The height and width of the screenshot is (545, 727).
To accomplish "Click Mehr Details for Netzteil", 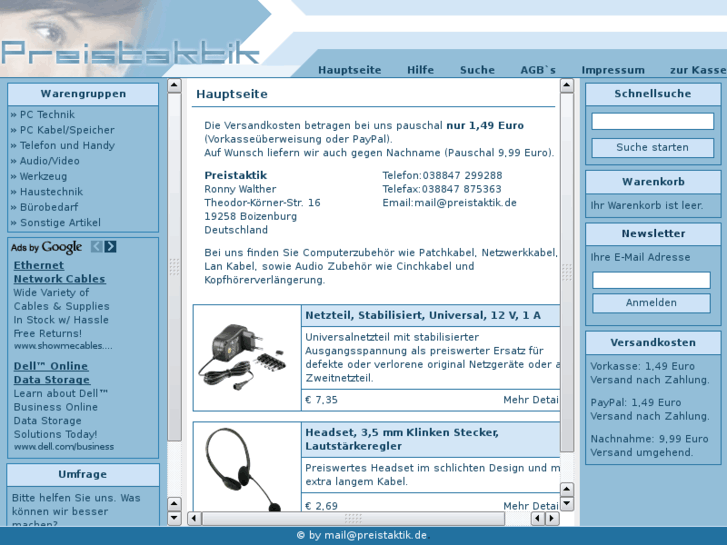I will coord(531,400).
